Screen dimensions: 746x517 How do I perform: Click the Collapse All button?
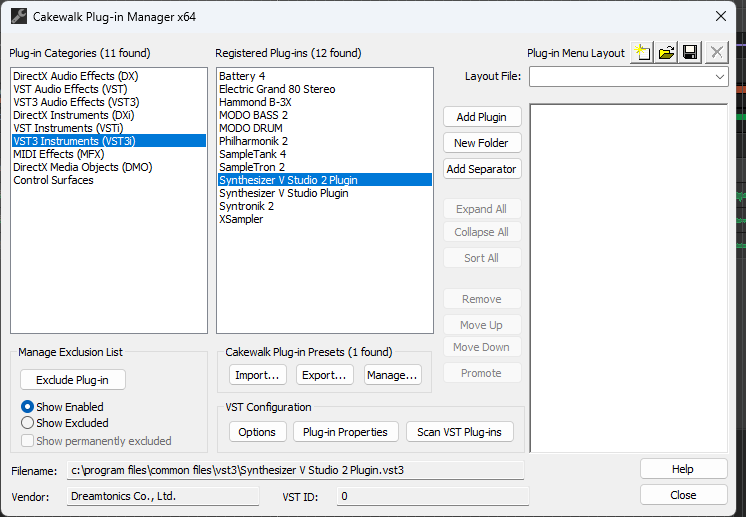pyautogui.click(x=482, y=232)
